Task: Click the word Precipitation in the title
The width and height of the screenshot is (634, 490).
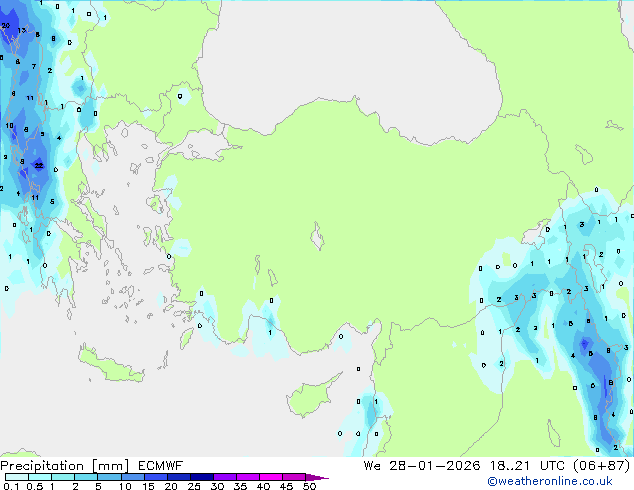Action: pos(42,466)
